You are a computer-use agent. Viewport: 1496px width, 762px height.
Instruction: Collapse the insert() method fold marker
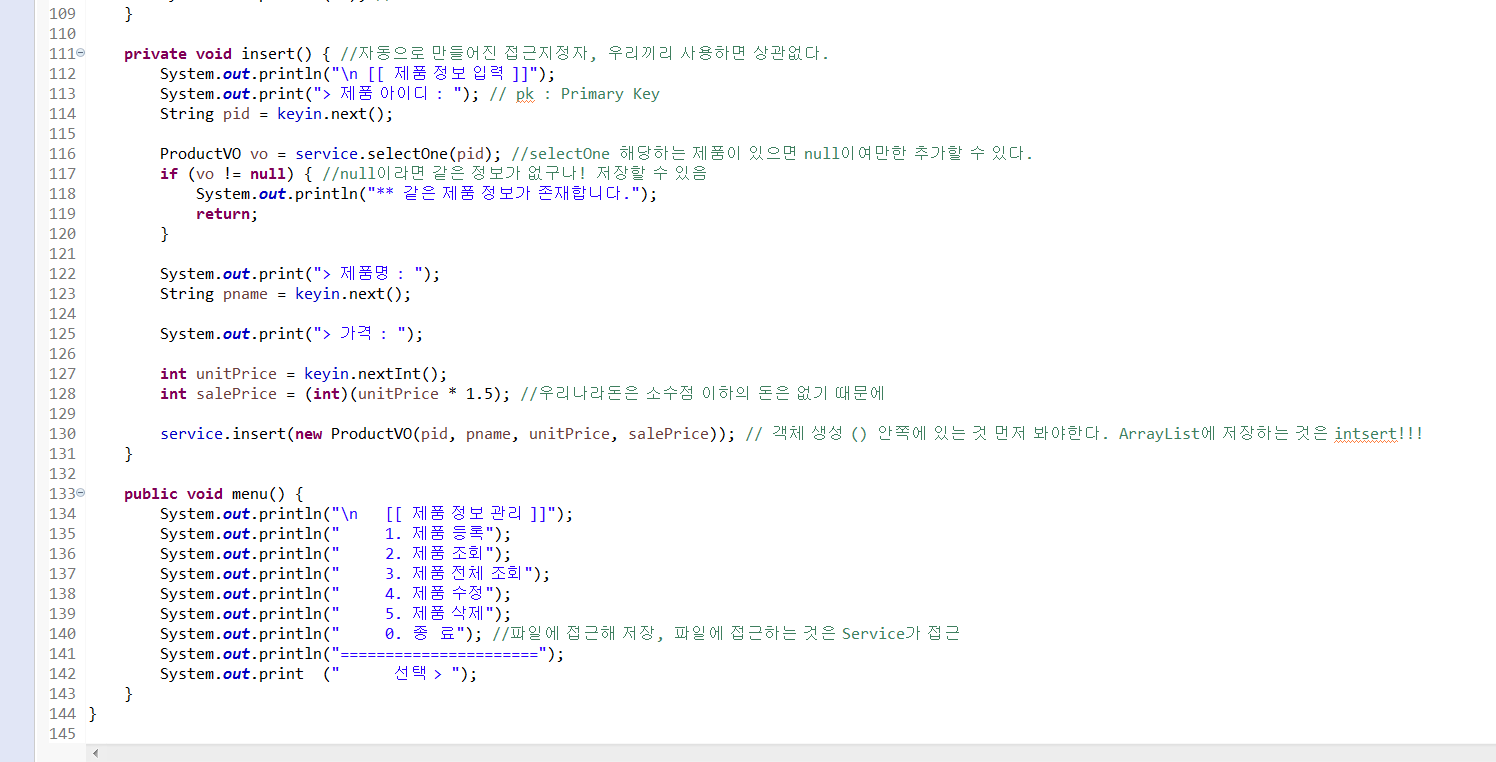(x=81, y=54)
